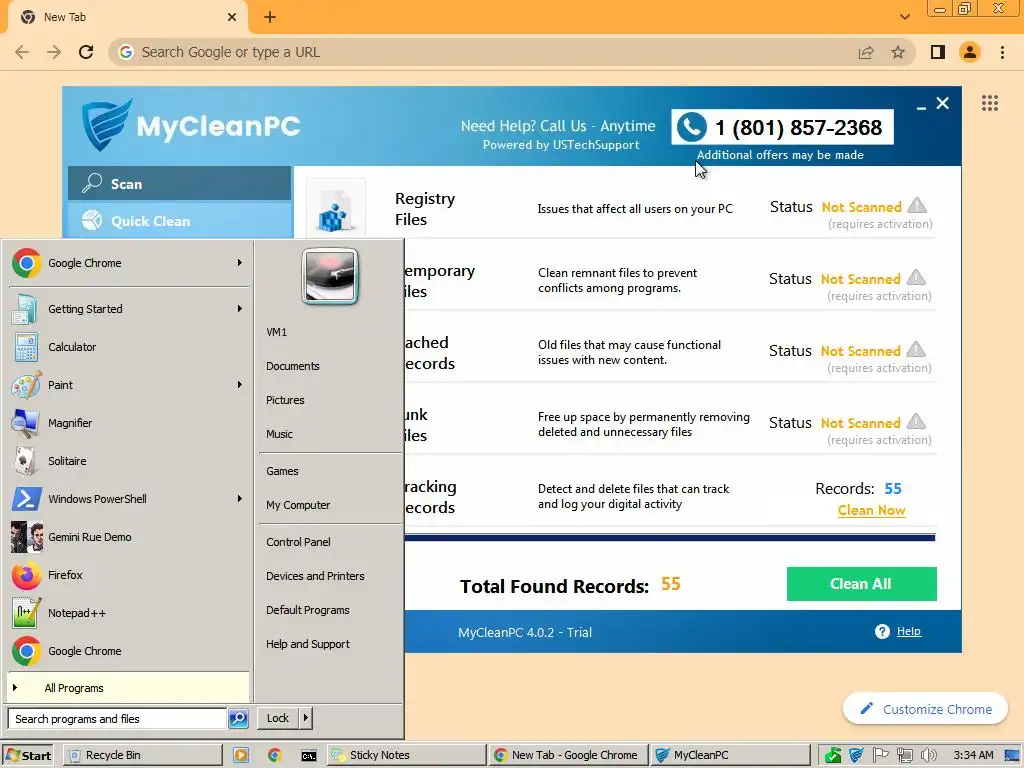Launch Calculator from Start menu
1024x768 pixels.
click(127, 347)
